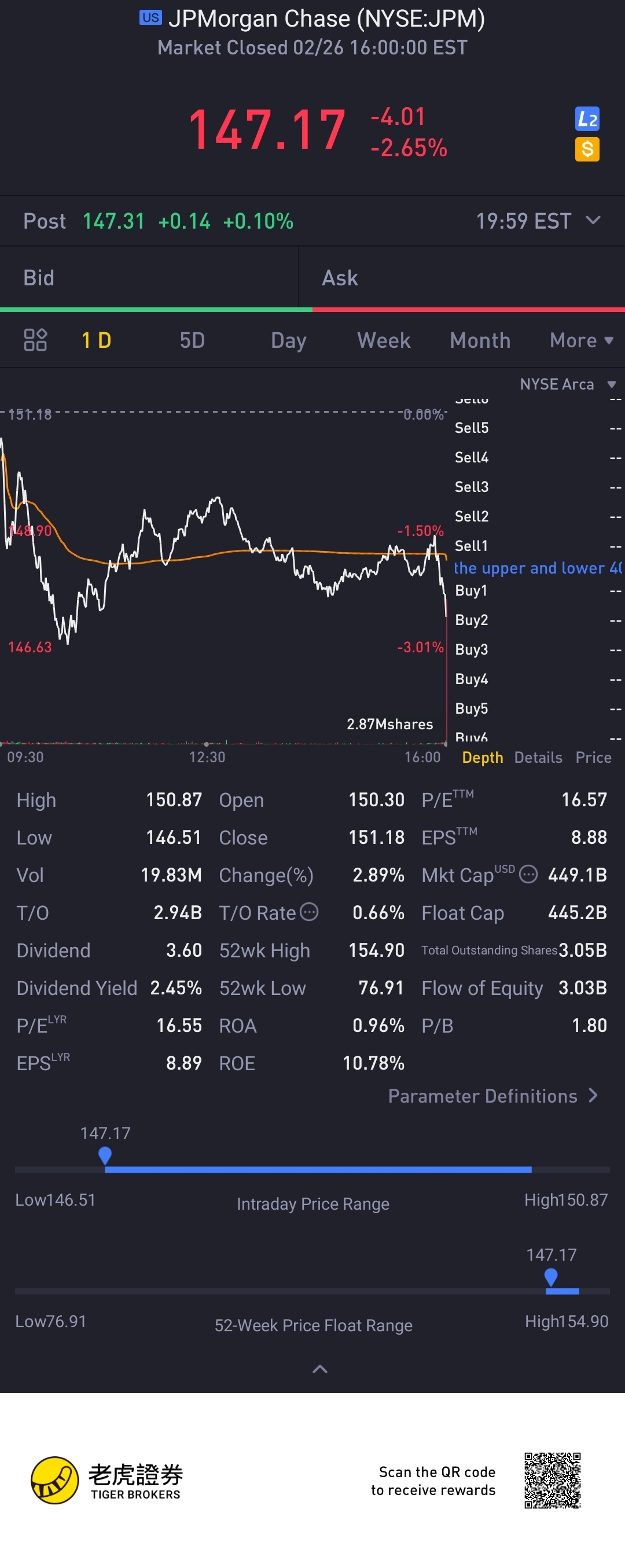Switch to the 5D chart tab

pos(192,340)
